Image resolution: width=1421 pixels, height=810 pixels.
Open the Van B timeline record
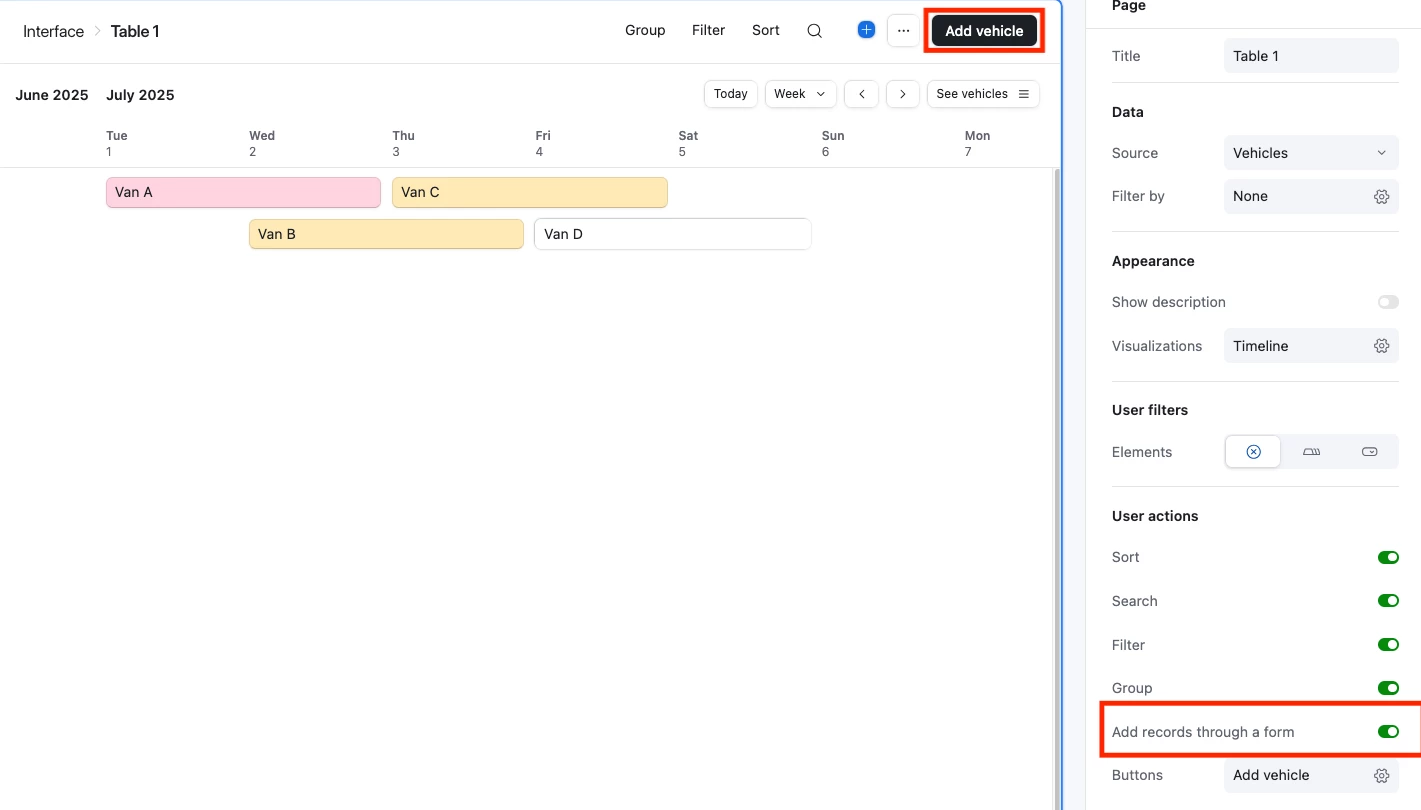[x=386, y=234]
